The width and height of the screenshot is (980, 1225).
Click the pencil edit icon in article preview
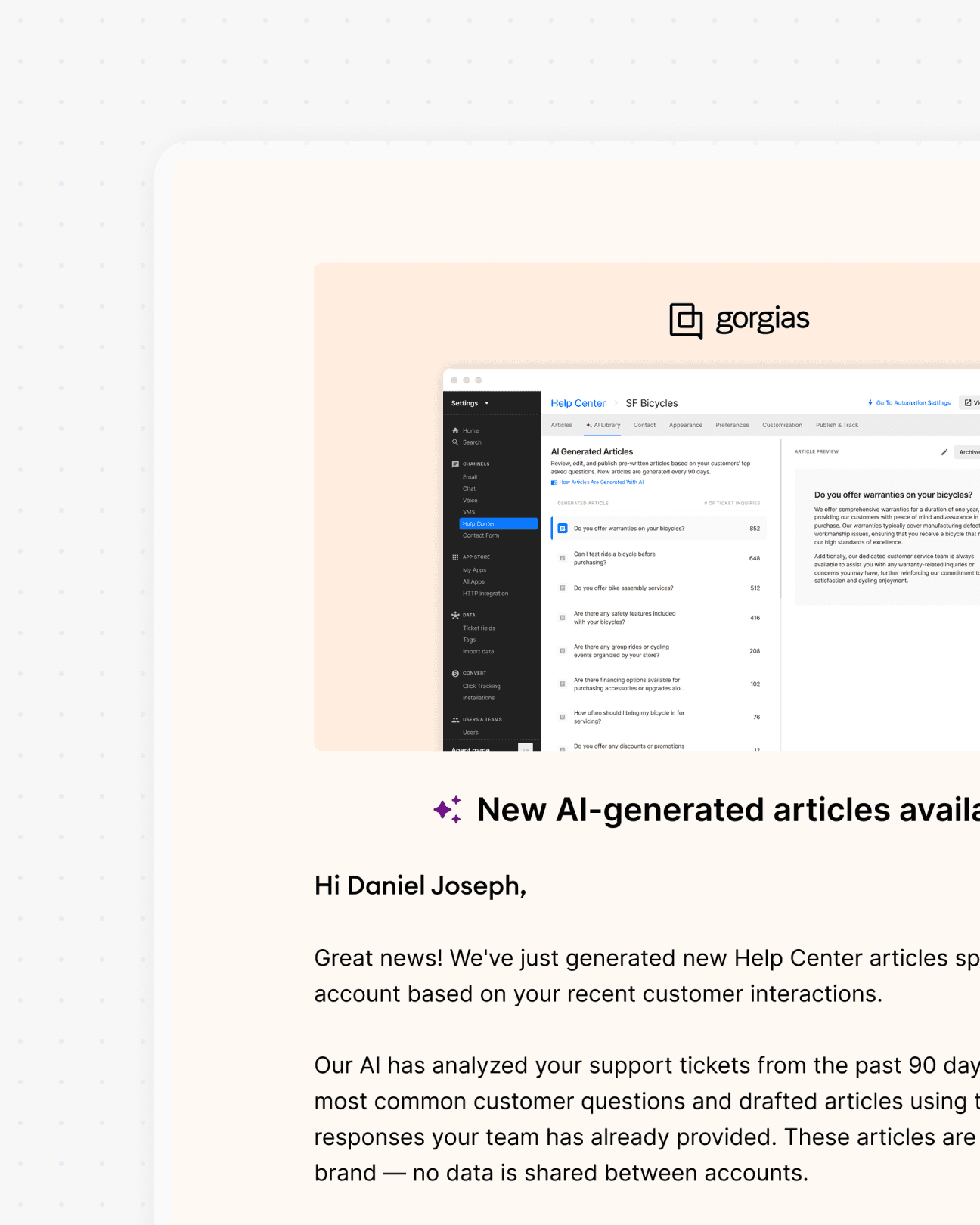click(944, 452)
